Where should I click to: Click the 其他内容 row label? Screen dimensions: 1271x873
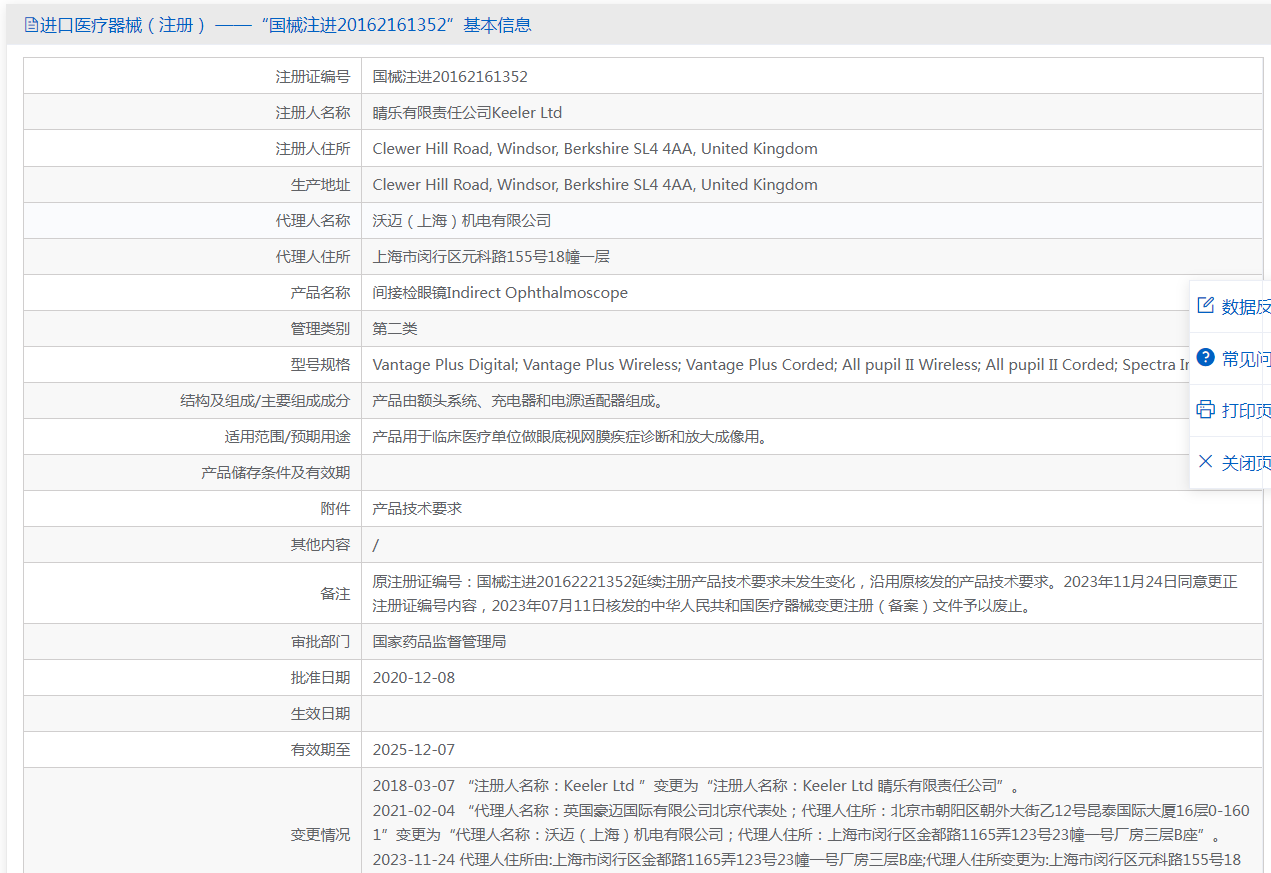click(x=320, y=544)
